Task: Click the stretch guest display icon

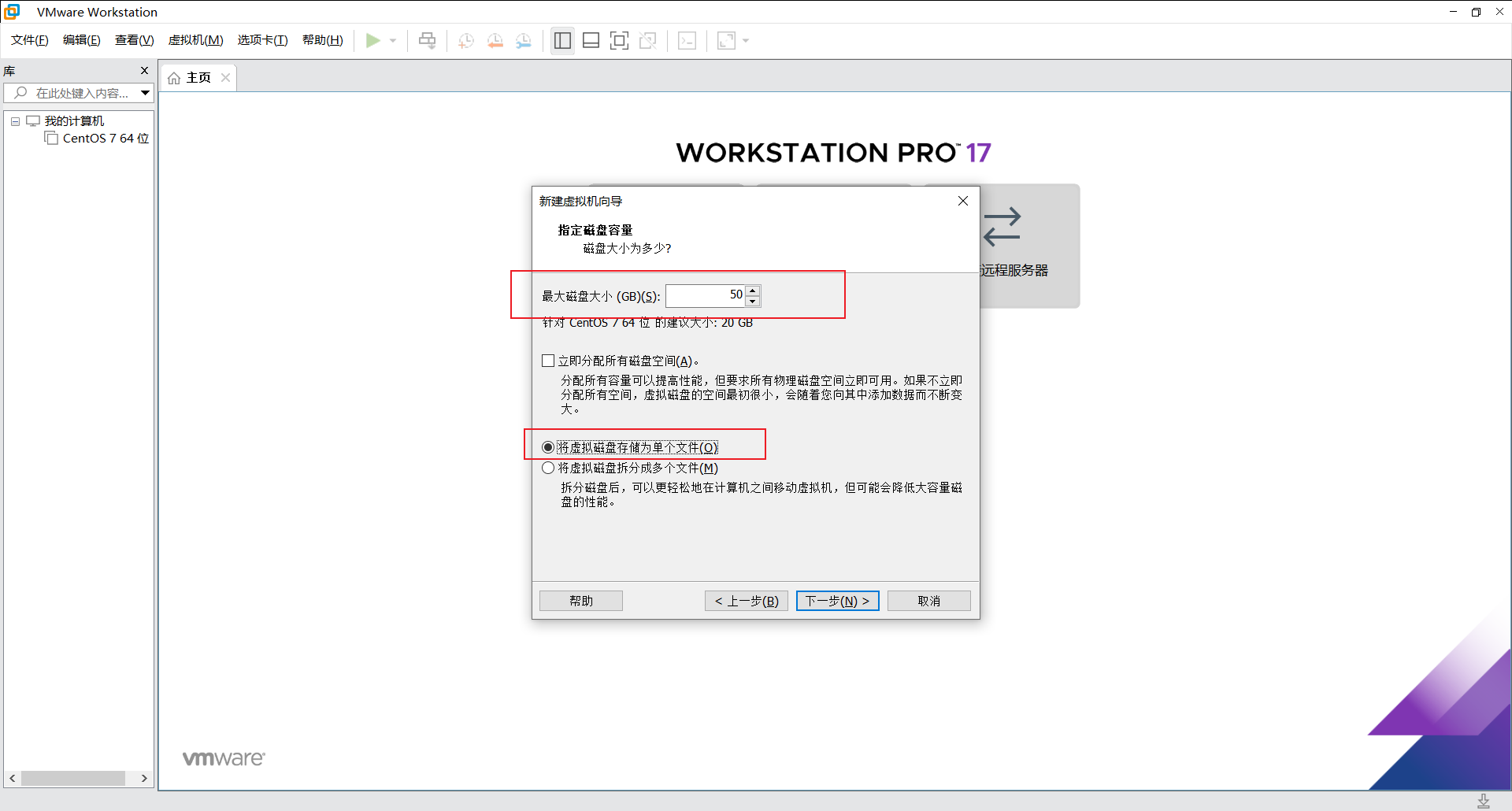Action: (726, 40)
